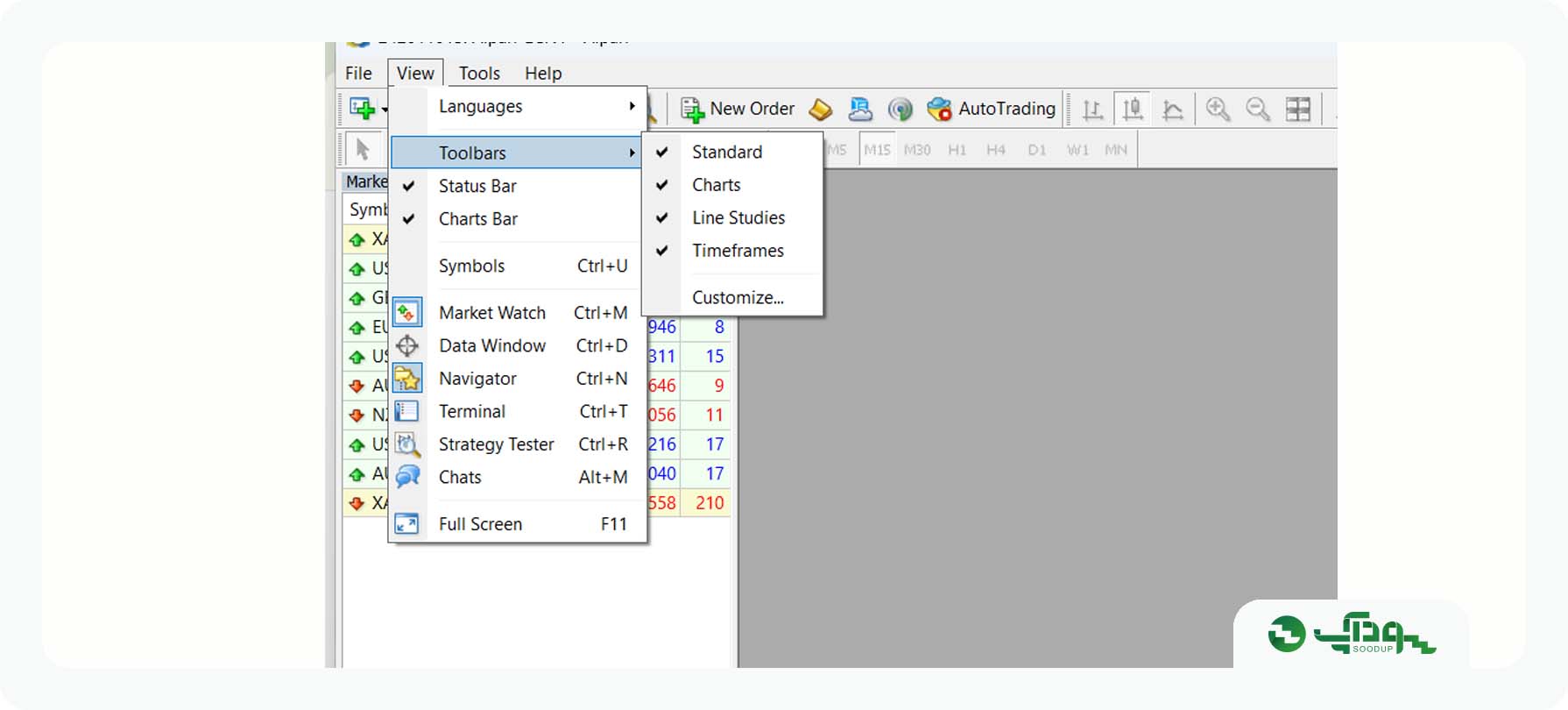Uncheck the Charts Bar option
Image resolution: width=1568 pixels, height=710 pixels.
click(518, 219)
